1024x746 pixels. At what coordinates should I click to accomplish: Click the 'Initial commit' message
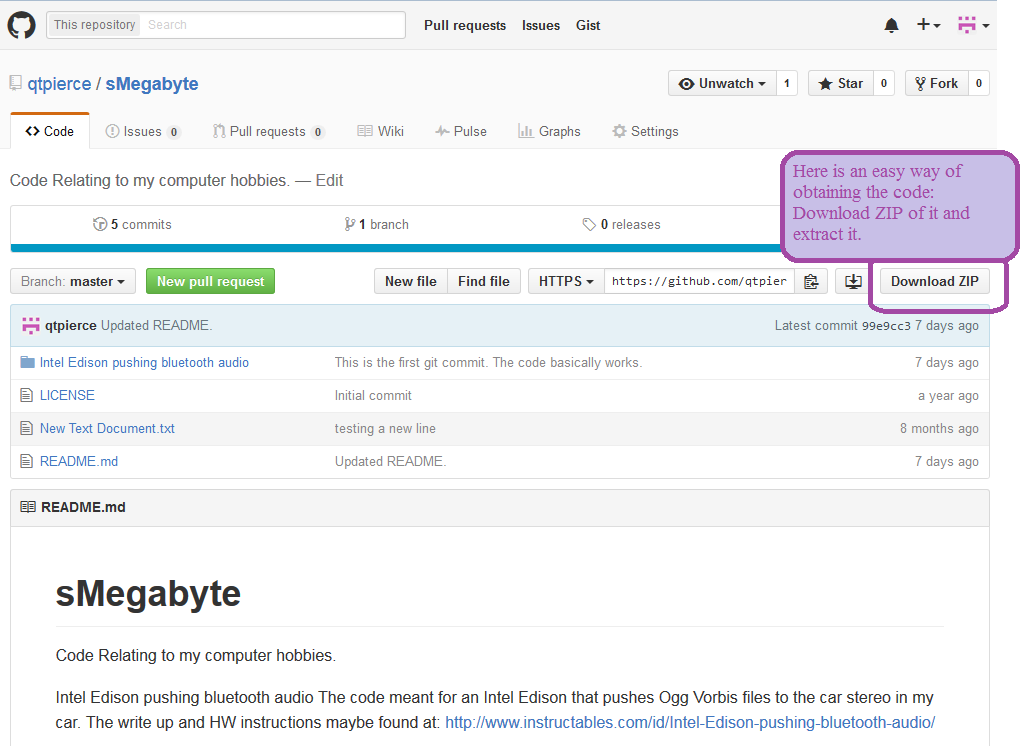(x=373, y=395)
